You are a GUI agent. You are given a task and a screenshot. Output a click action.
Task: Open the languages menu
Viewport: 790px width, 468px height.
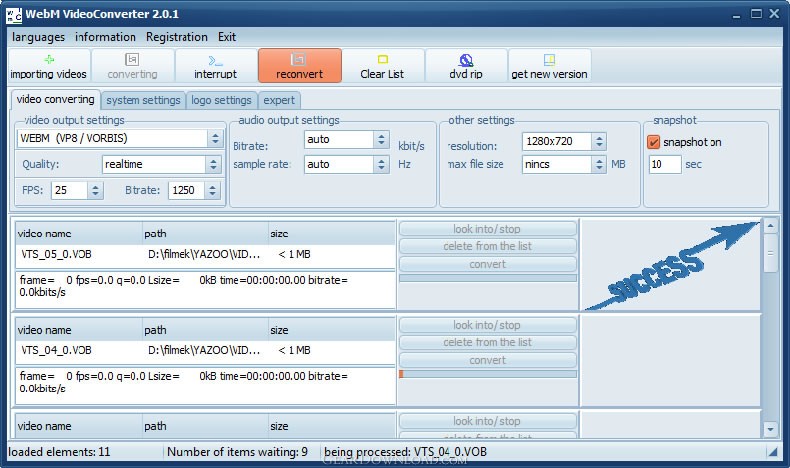coord(38,37)
